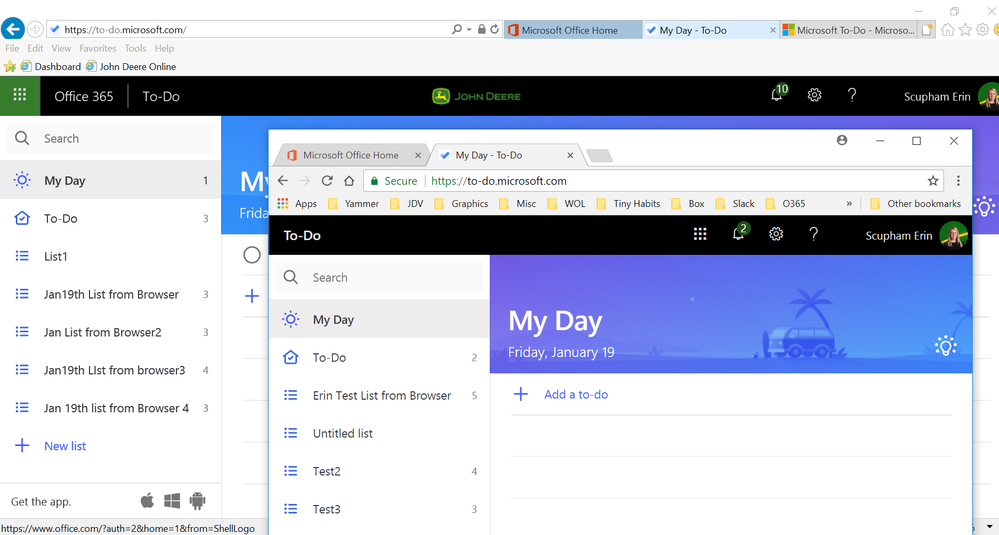Screen dimensions: 999x535
Task: Click the IE refresh icon in address bar
Action: (494, 29)
